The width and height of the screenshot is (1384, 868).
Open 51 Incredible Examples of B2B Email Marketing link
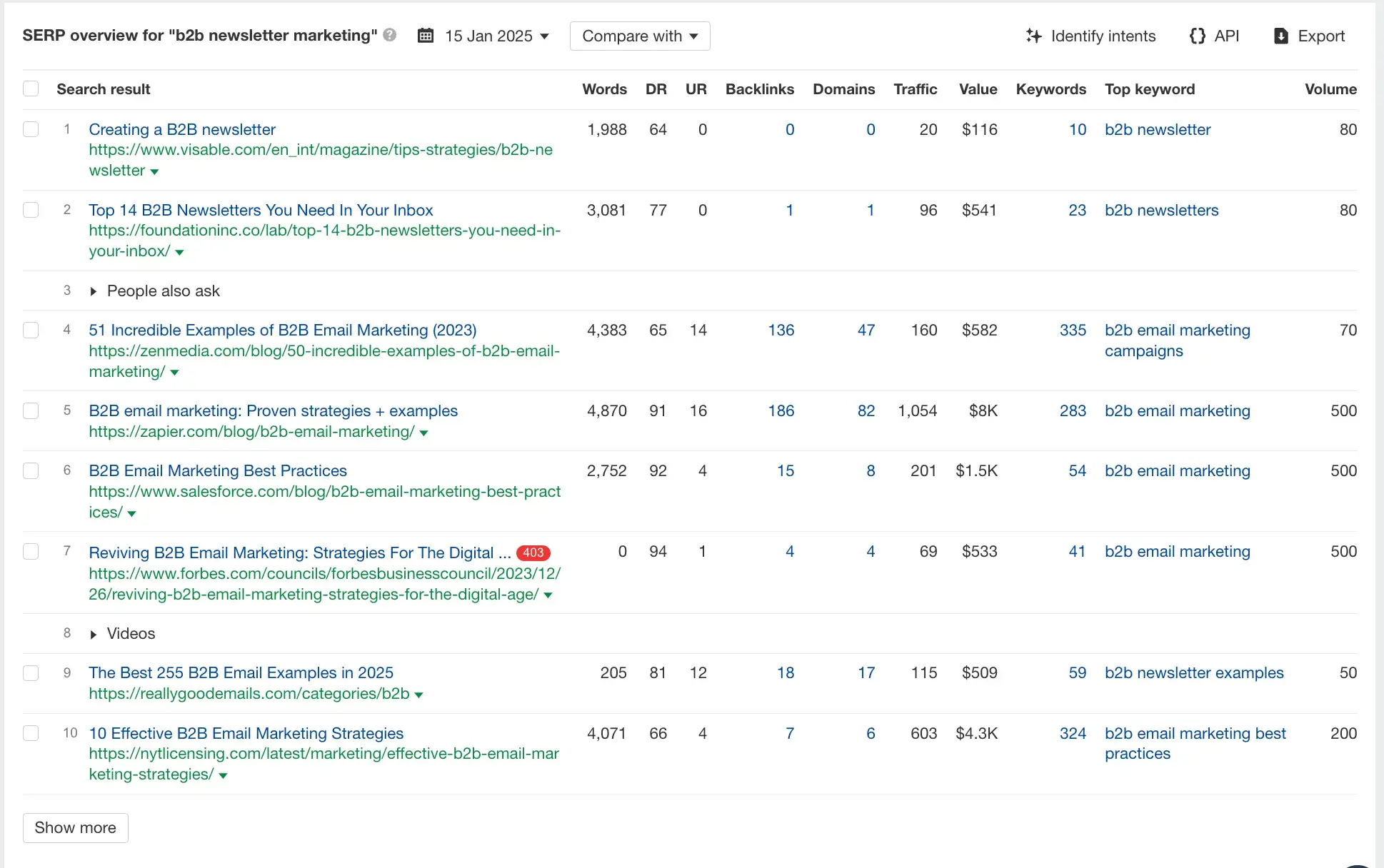coord(283,330)
